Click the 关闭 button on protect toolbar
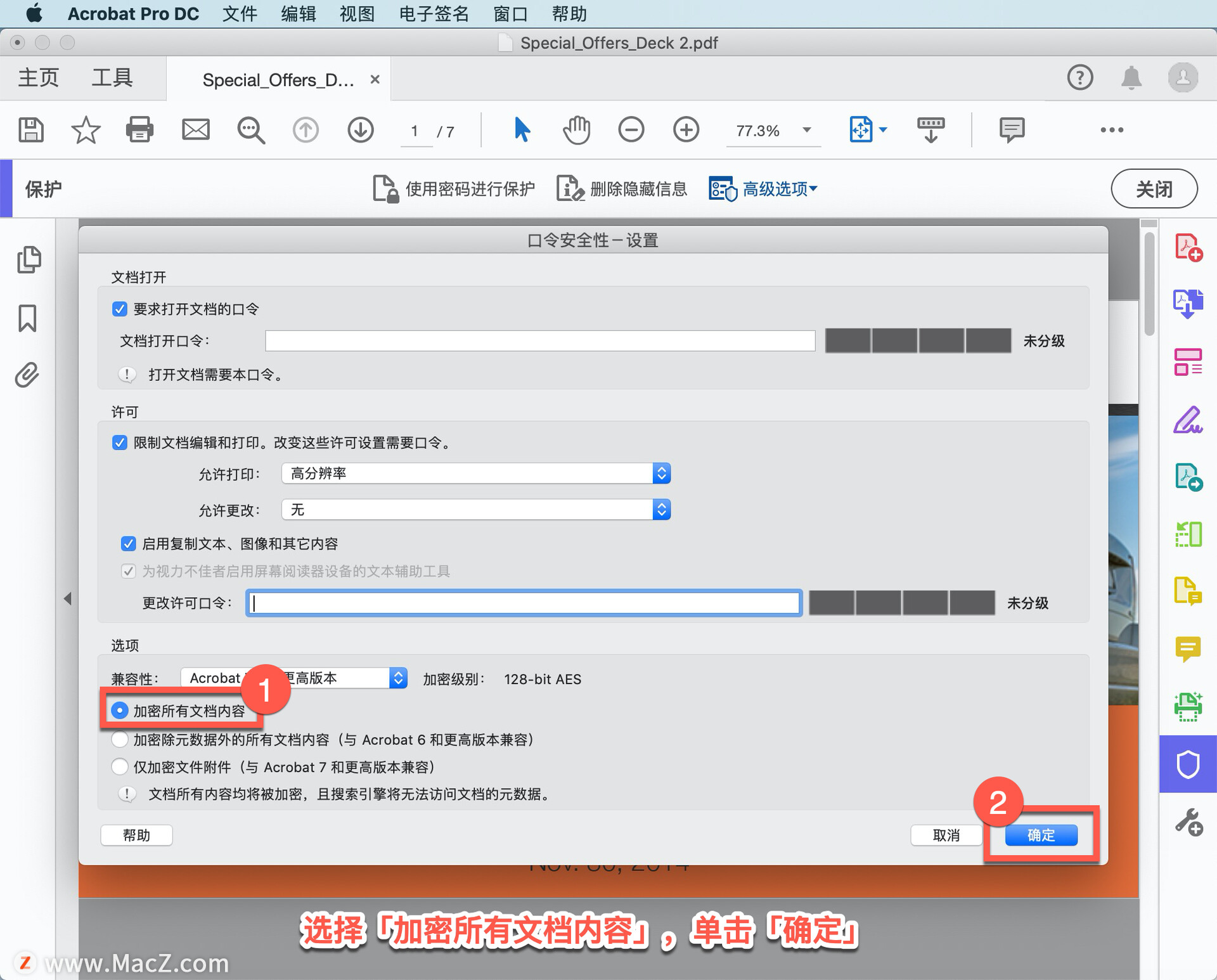Viewport: 1217px width, 980px height. tap(1154, 188)
